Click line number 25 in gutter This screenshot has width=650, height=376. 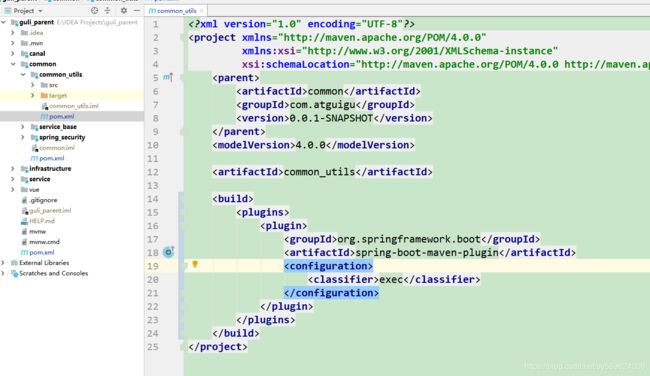(153, 347)
